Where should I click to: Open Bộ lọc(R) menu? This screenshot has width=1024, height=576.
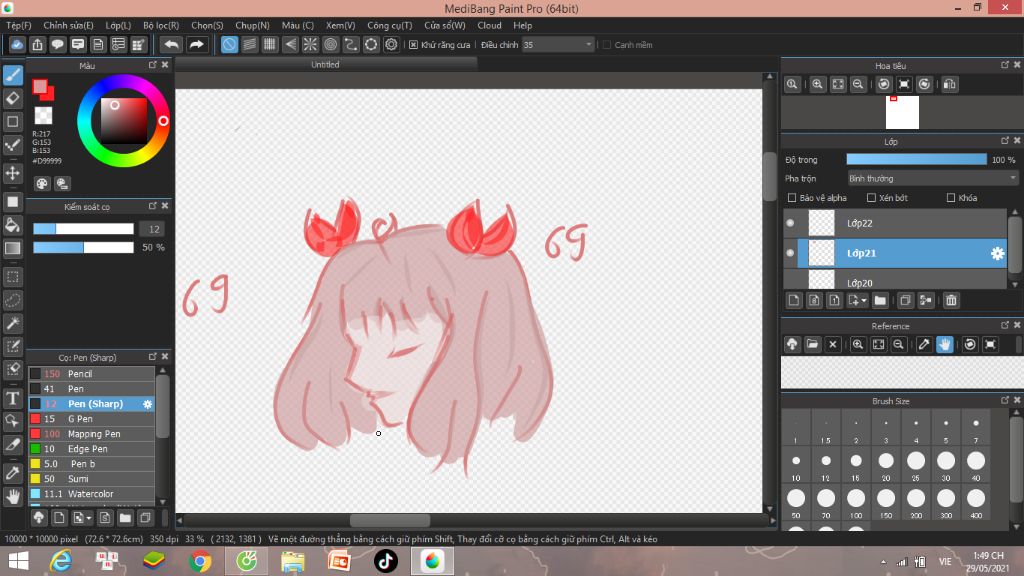pyautogui.click(x=161, y=25)
